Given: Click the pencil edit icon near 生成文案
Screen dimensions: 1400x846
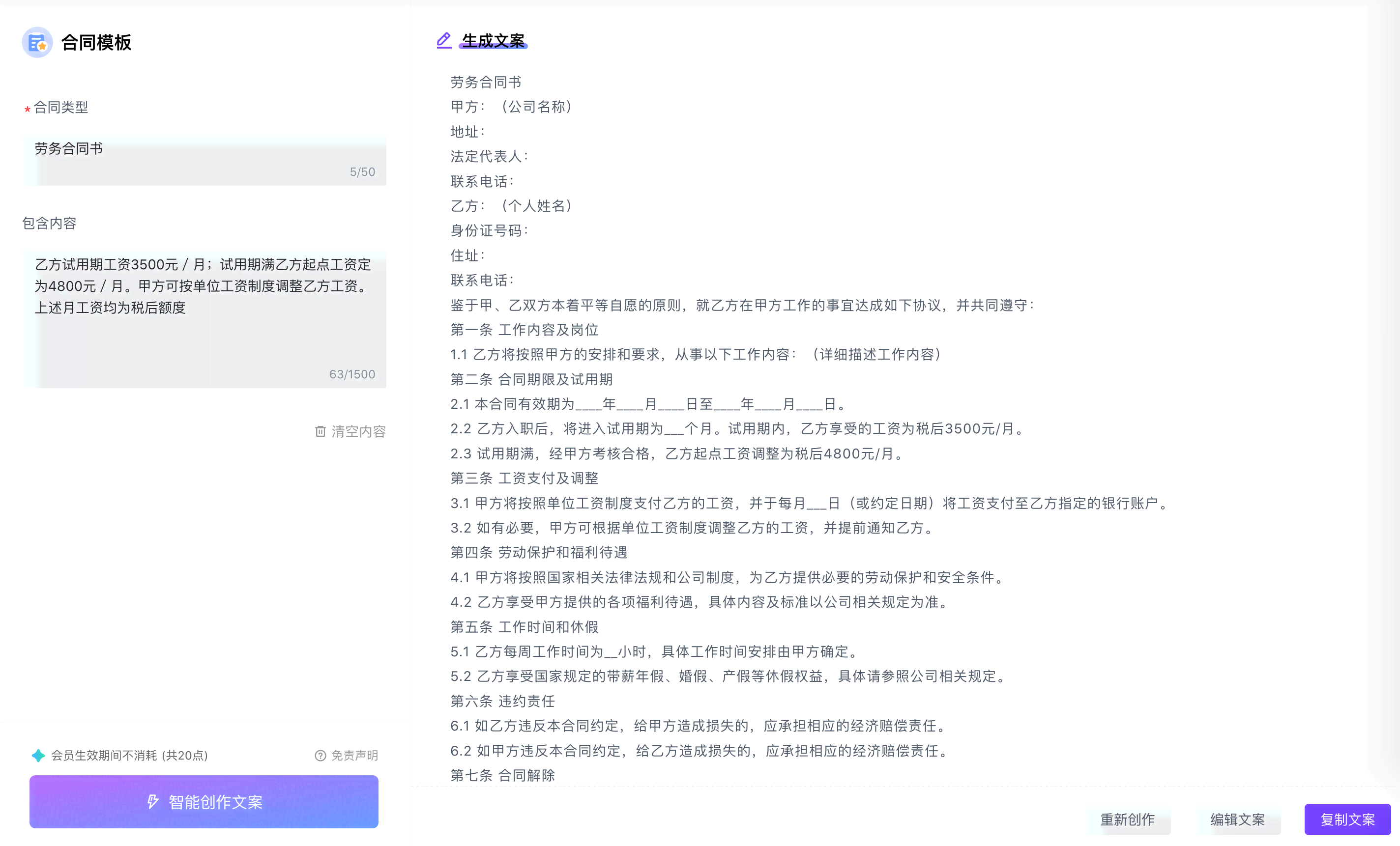Looking at the screenshot, I should pos(443,40).
